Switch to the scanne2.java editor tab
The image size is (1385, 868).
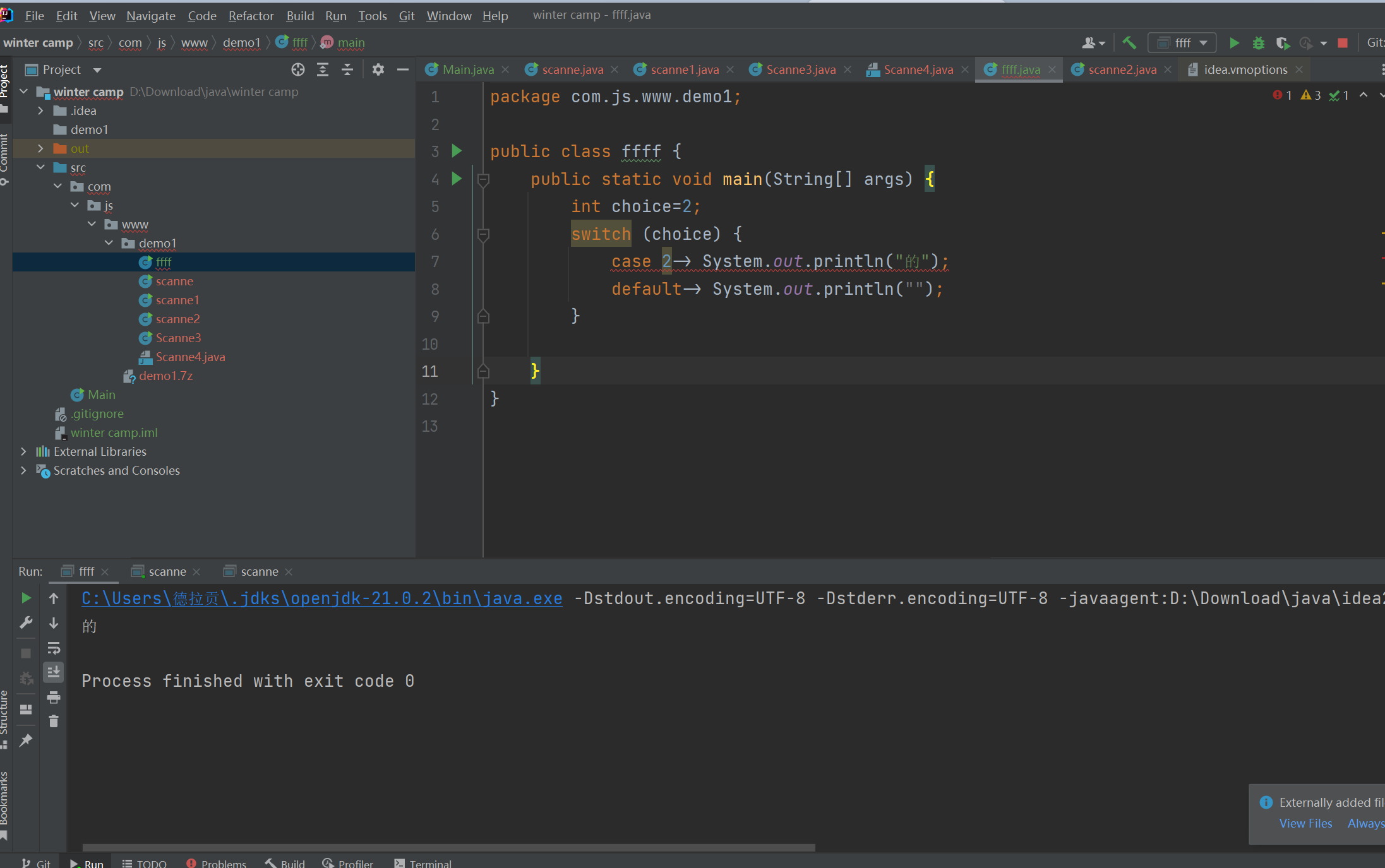tap(1122, 69)
